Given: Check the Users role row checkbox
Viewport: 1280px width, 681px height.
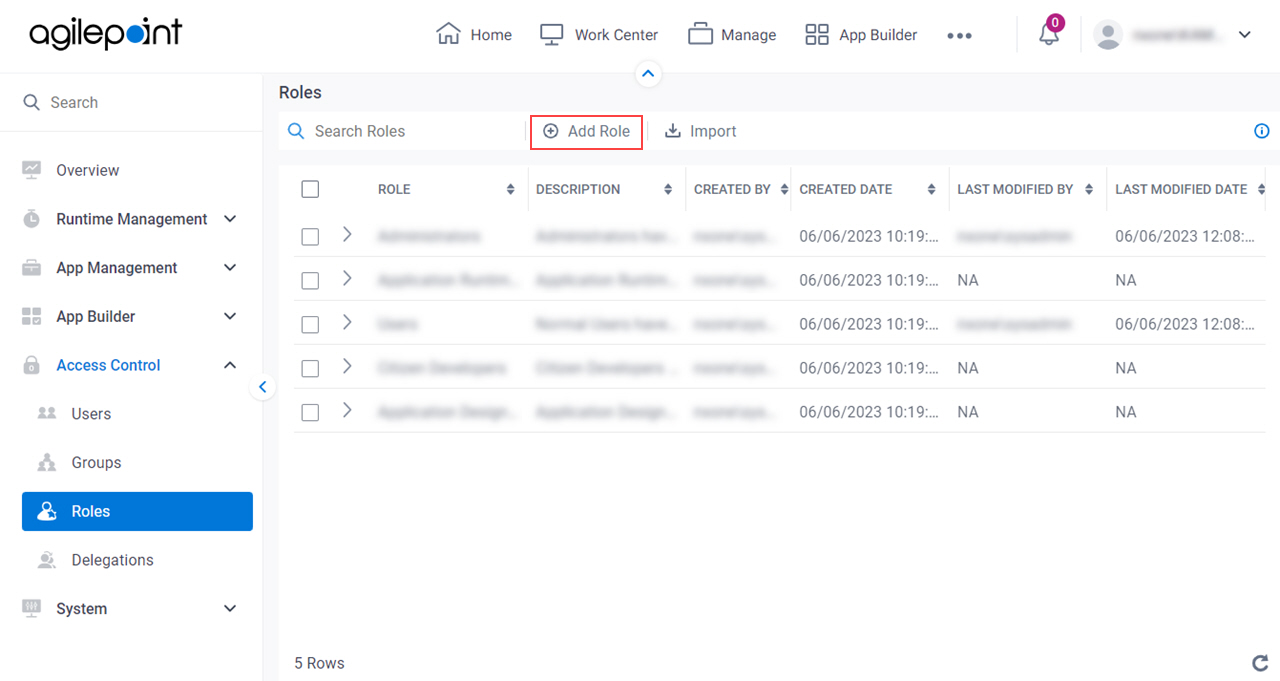Looking at the screenshot, I should 310,325.
